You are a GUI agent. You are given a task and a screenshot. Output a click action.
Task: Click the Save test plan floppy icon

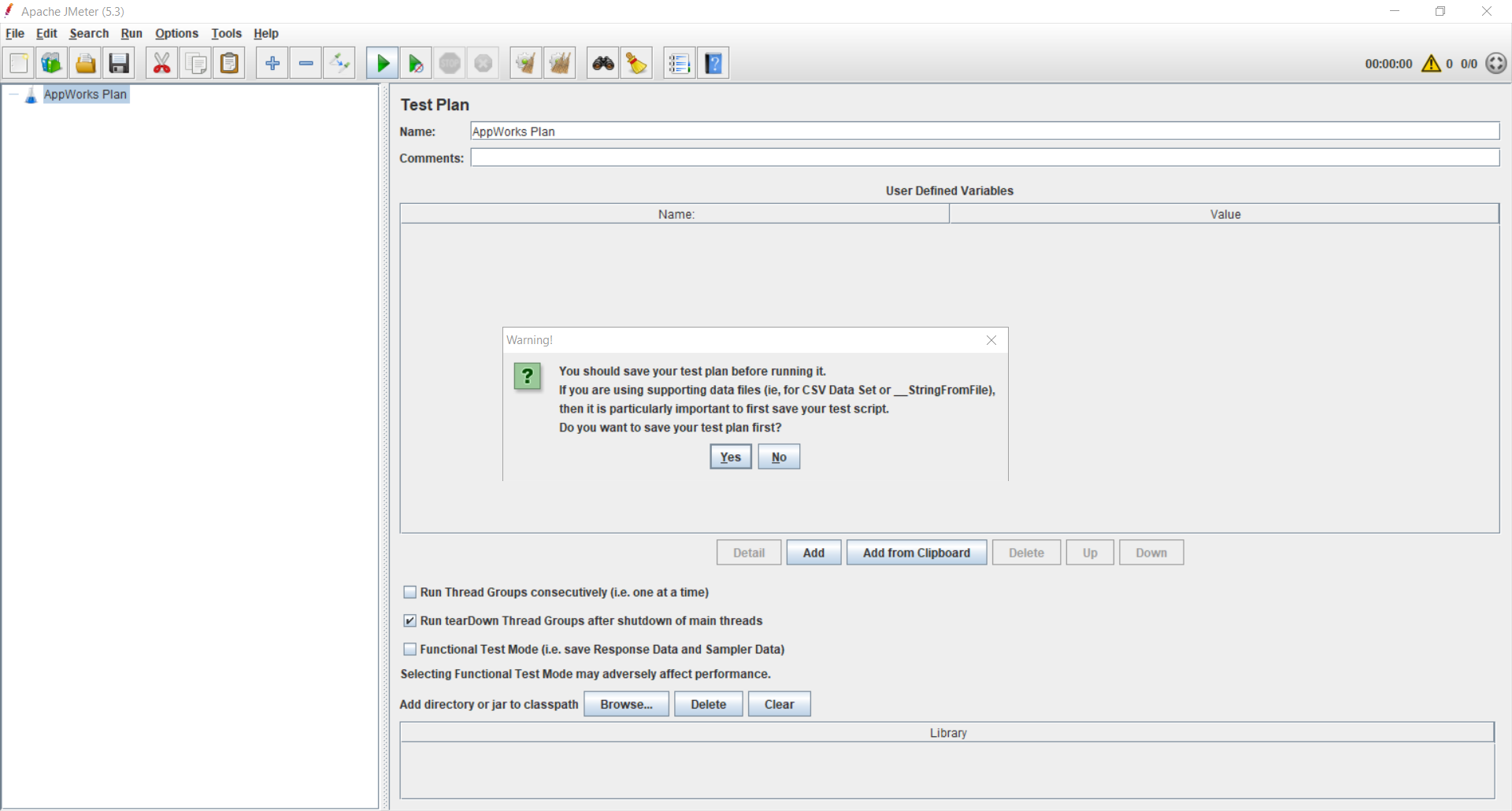pos(119,64)
